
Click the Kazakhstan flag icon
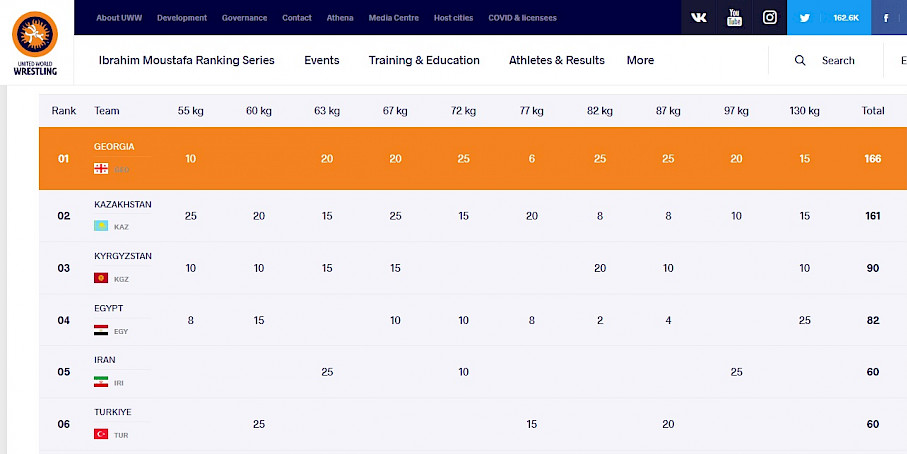click(x=101, y=227)
